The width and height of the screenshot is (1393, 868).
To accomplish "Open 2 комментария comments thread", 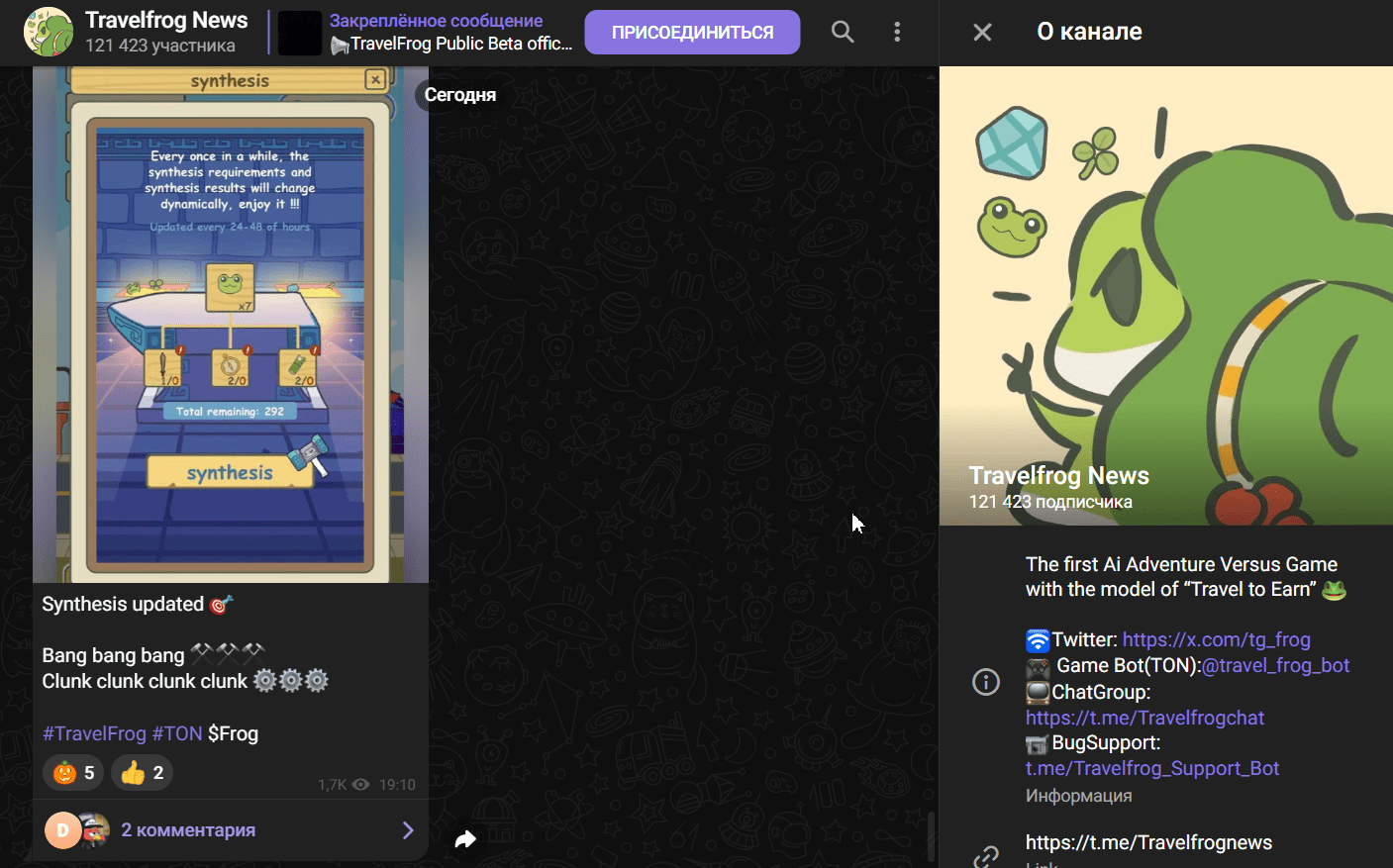I will tap(188, 830).
